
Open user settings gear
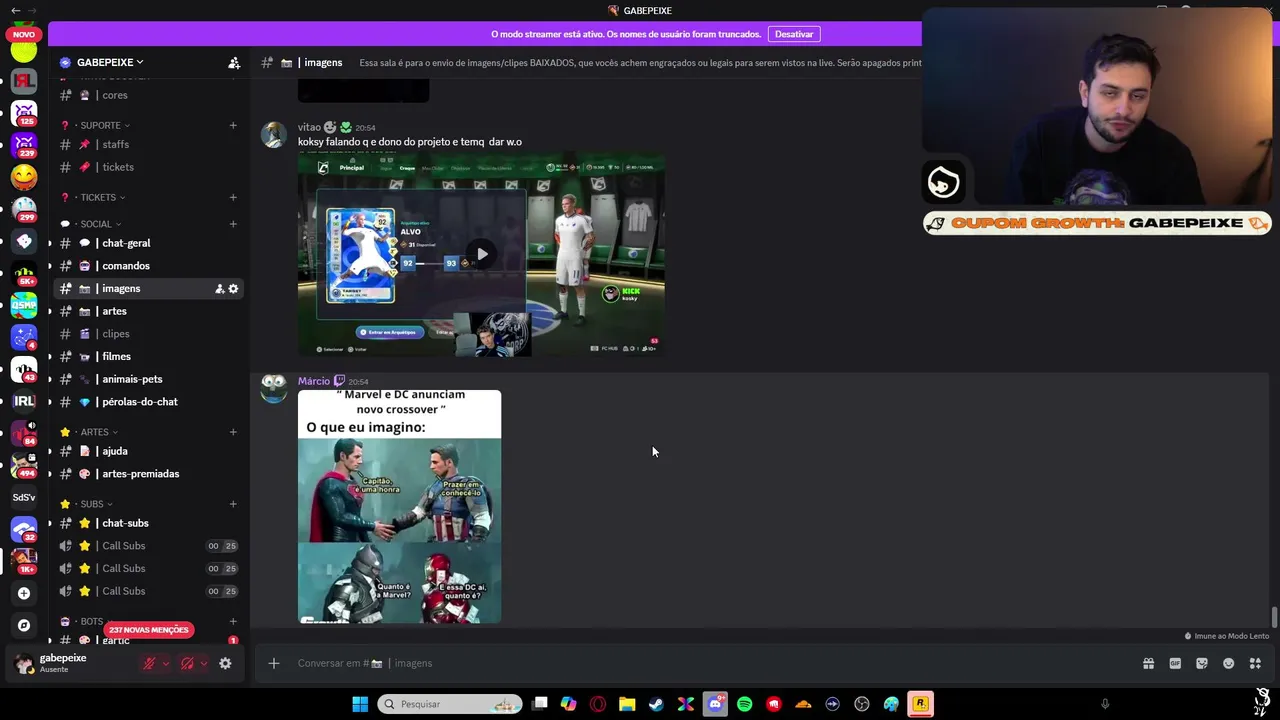click(225, 663)
